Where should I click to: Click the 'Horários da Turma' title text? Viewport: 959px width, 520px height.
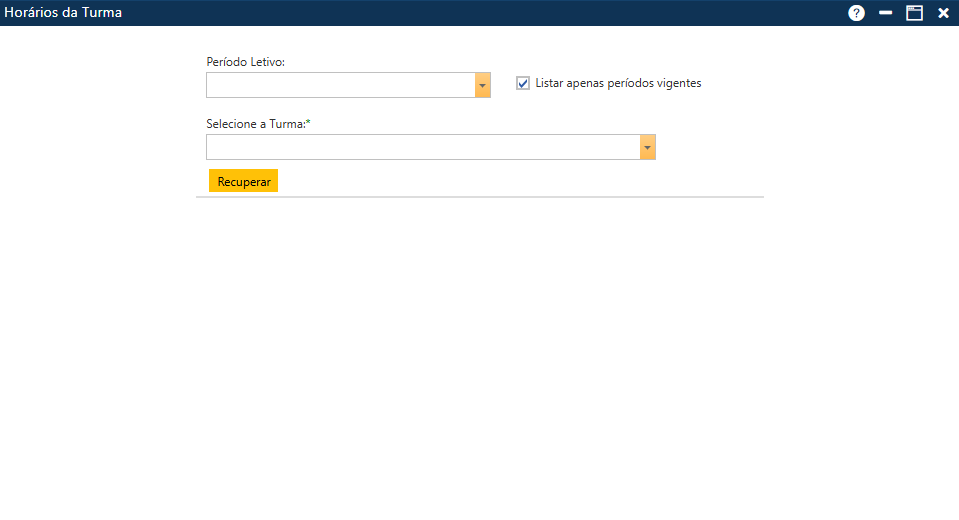[63, 13]
